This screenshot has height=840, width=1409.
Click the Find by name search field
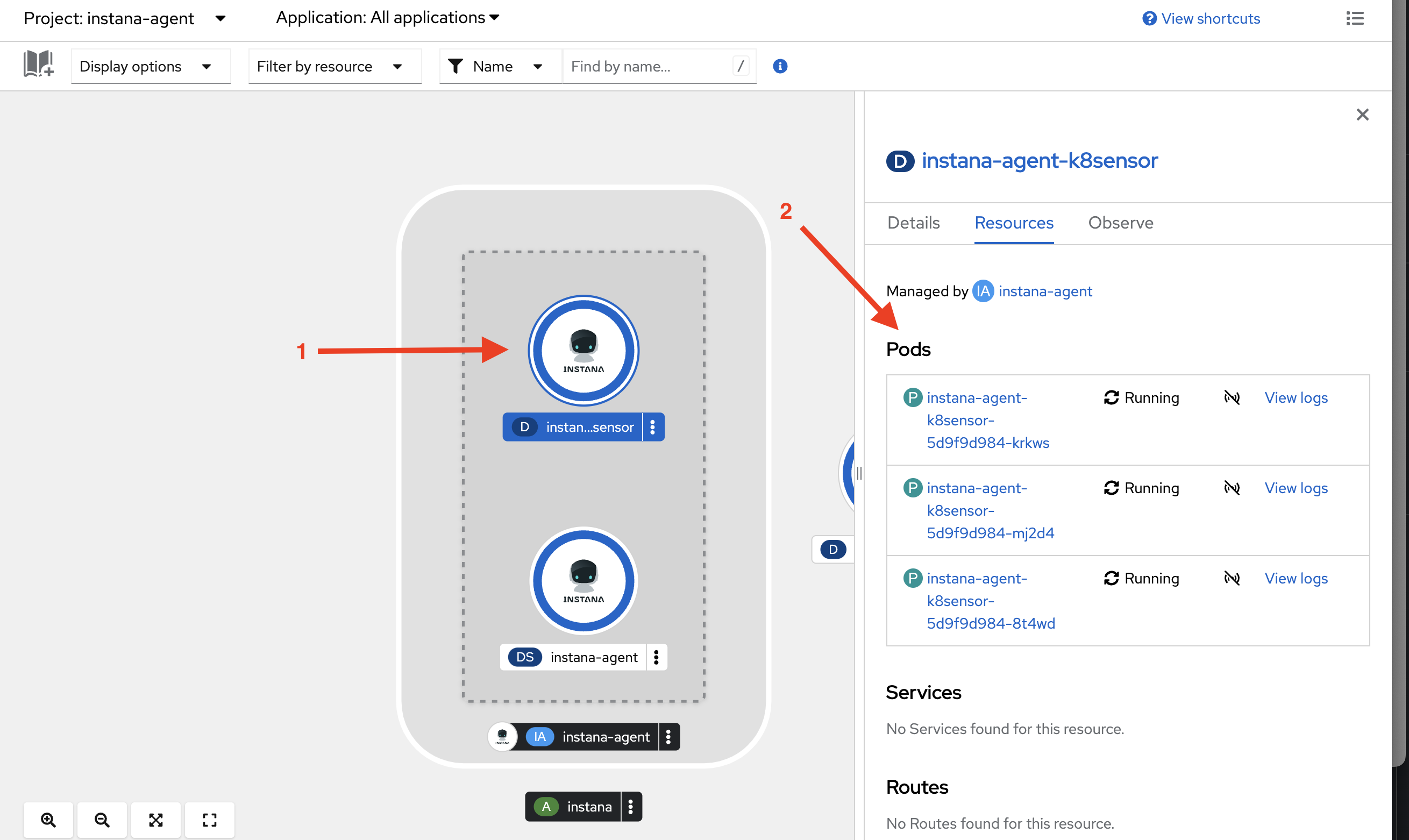659,66
